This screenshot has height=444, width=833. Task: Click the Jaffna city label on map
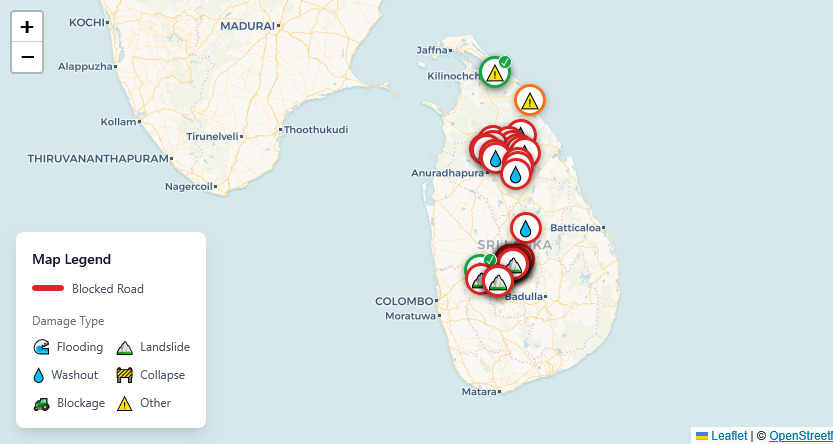(432, 50)
